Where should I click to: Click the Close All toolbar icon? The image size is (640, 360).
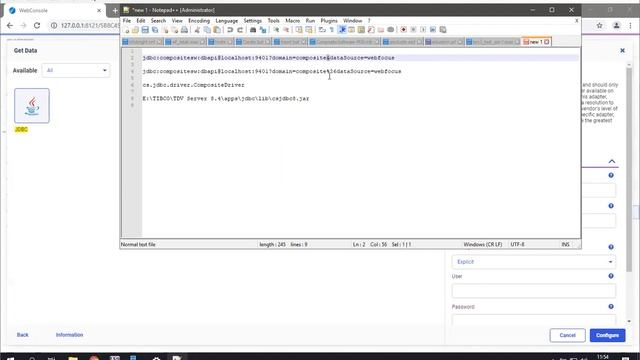(175, 30)
